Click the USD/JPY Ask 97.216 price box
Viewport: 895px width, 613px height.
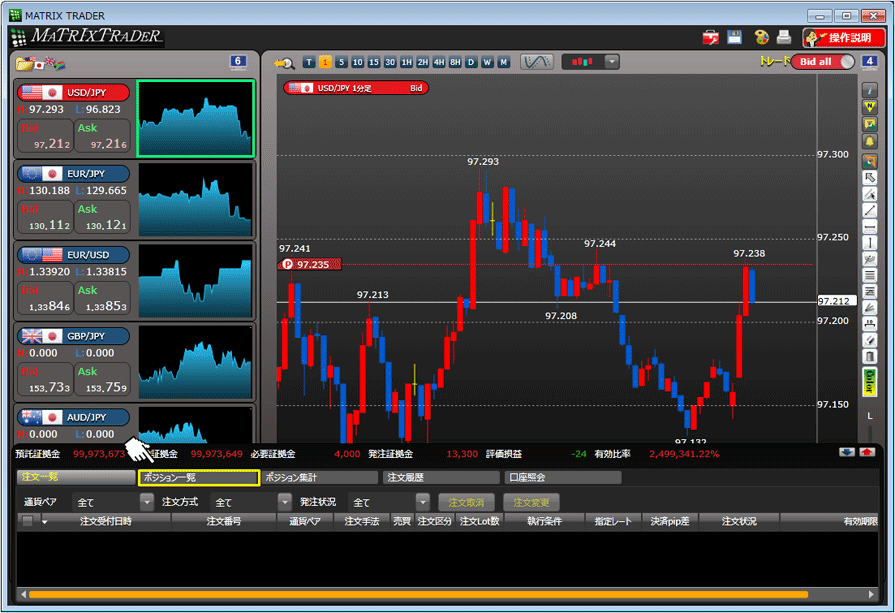[103, 136]
